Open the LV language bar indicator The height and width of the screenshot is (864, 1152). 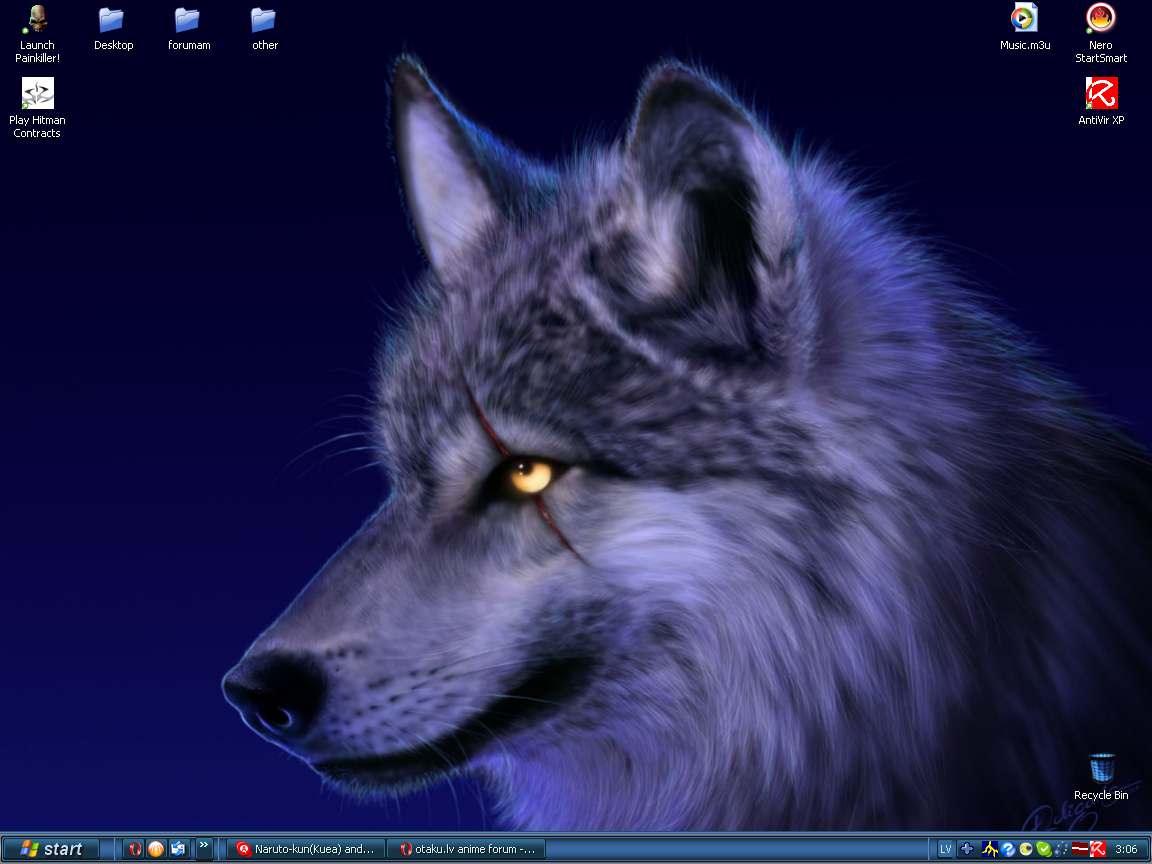tap(945, 849)
